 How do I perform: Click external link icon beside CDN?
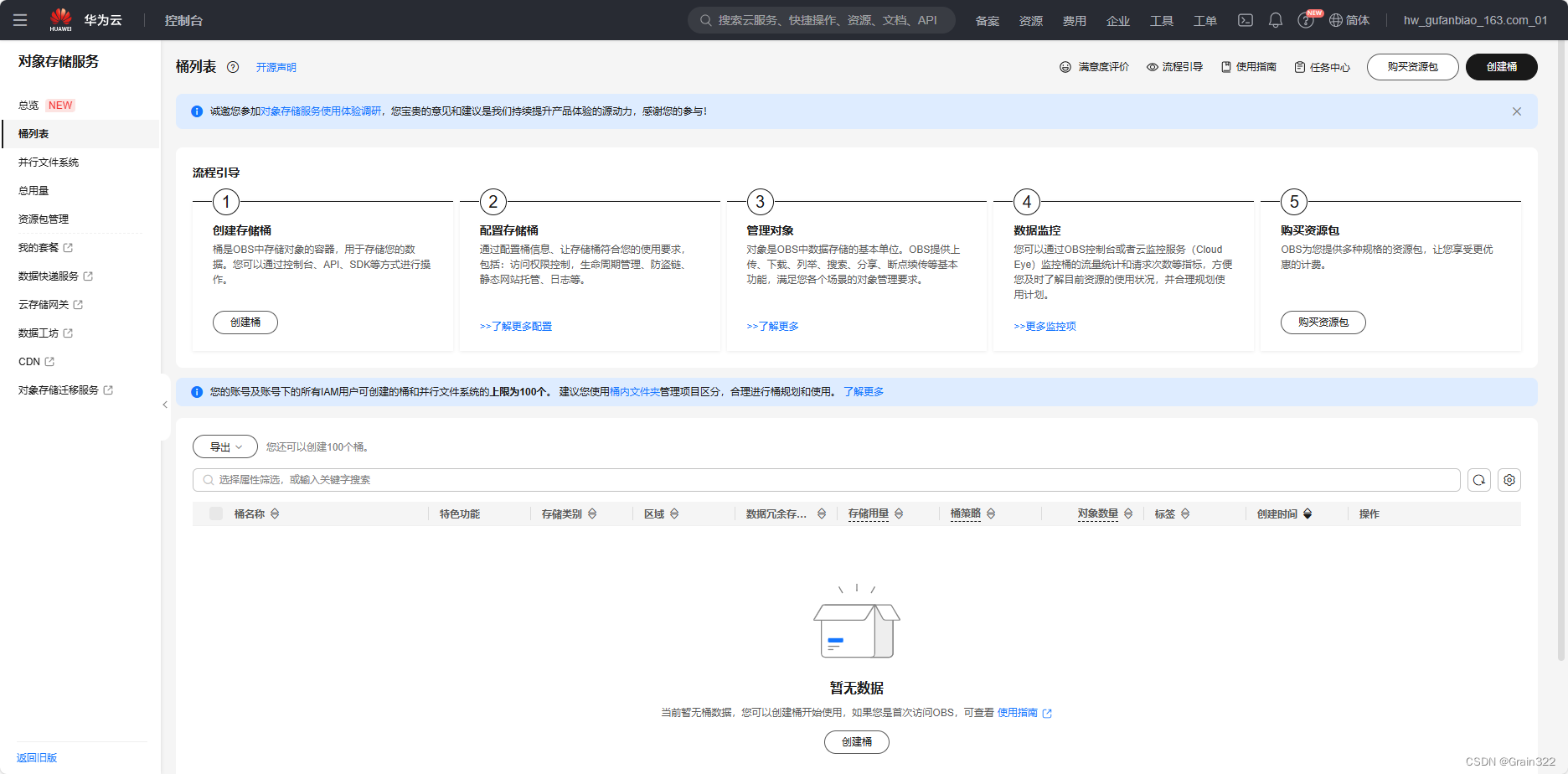[49, 362]
